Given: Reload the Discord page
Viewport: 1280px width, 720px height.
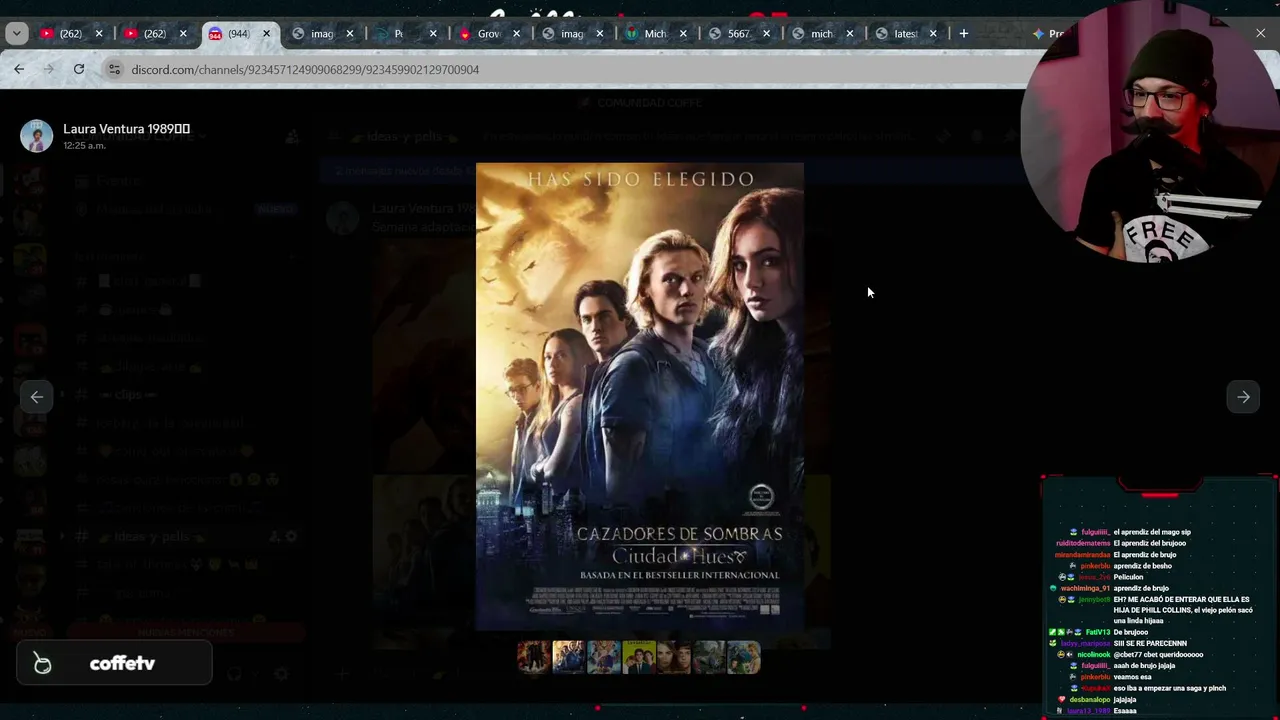Looking at the screenshot, I should 79,69.
